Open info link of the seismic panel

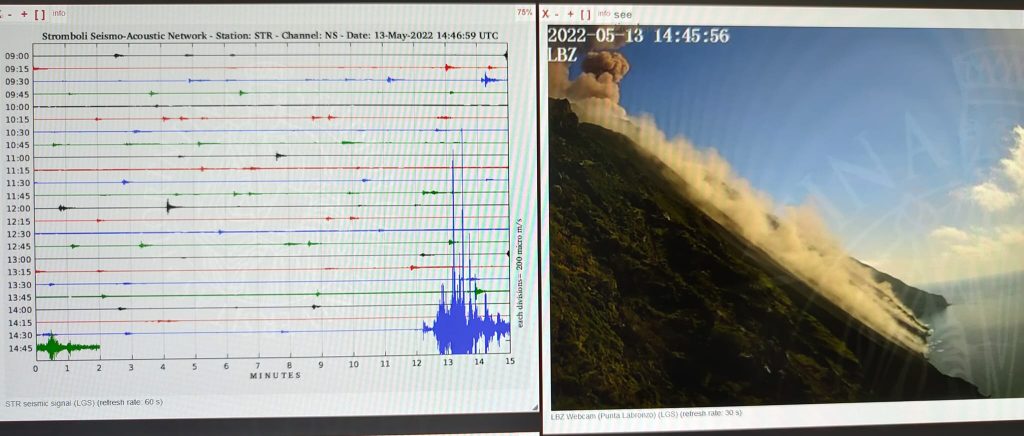59,14
